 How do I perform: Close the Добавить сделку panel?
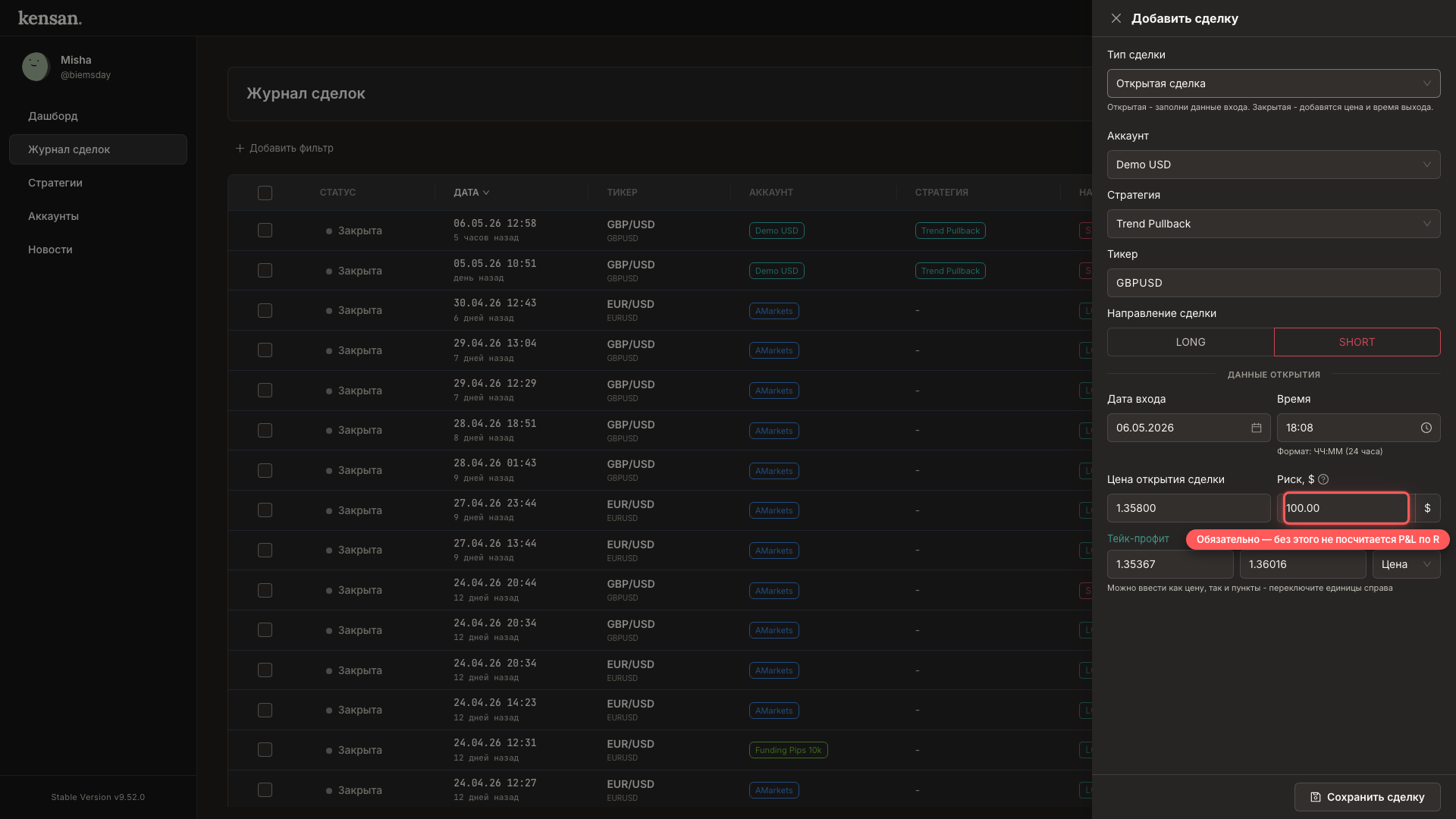click(1116, 18)
